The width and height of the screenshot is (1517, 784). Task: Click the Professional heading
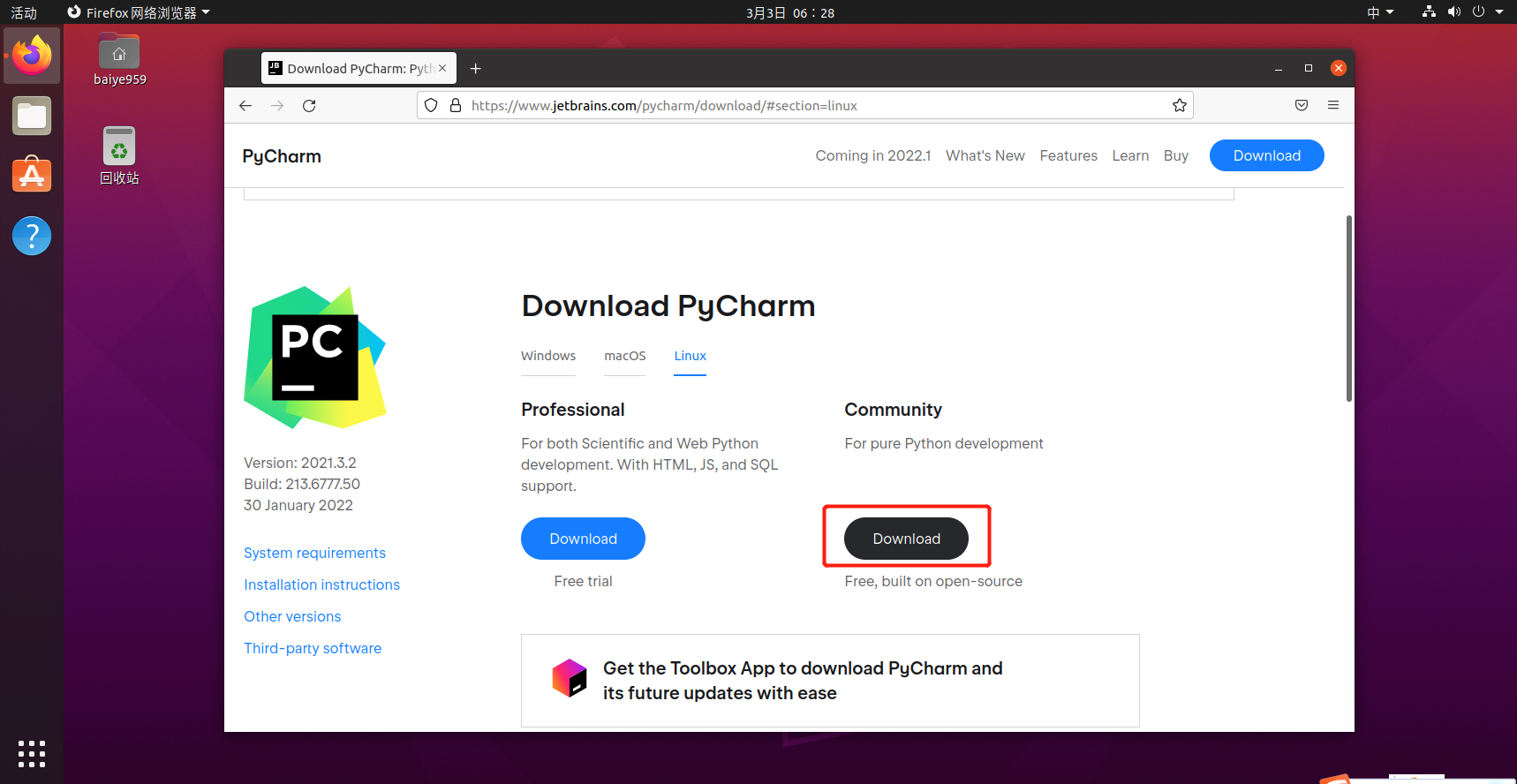click(x=573, y=410)
